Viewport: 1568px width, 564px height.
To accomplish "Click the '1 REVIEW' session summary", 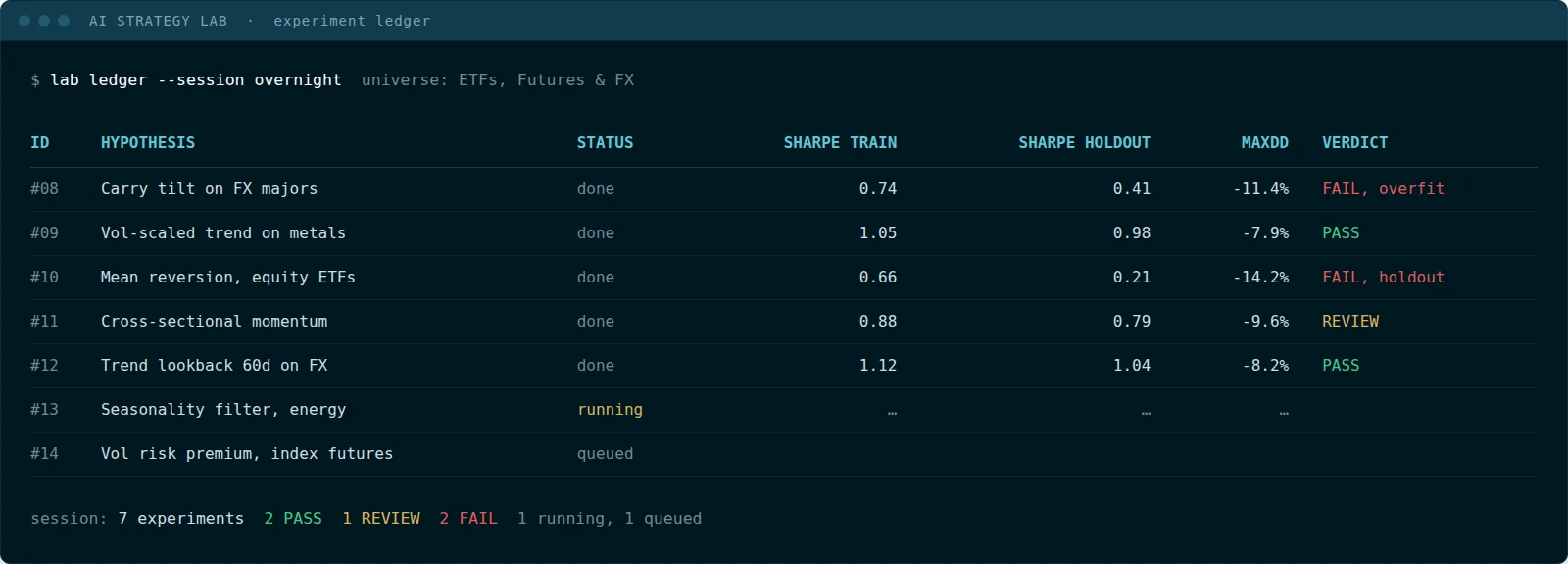I will (380, 519).
